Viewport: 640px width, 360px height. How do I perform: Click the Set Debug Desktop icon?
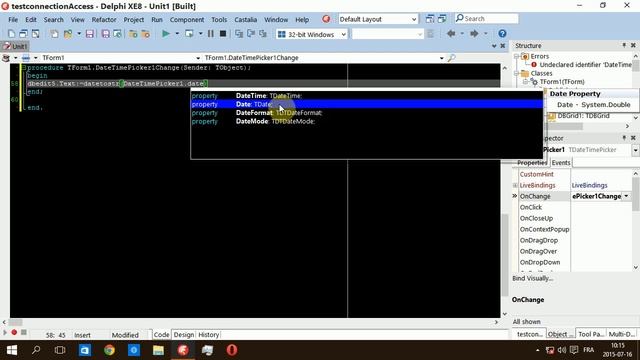(x=442, y=19)
